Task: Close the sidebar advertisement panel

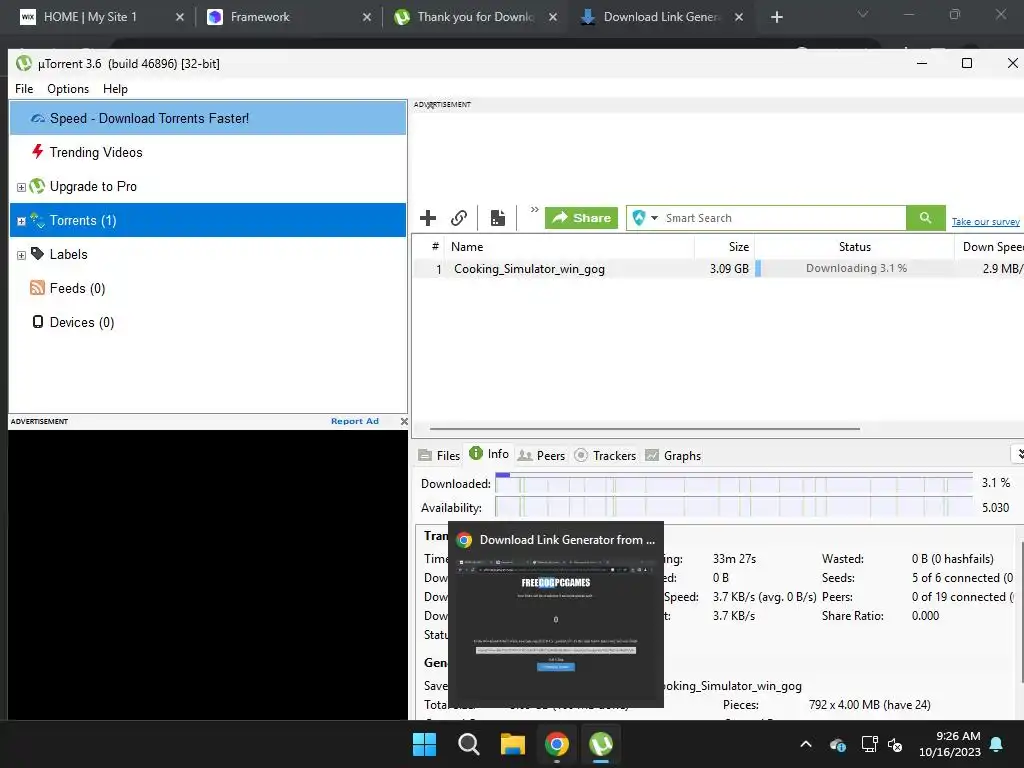Action: [404, 421]
